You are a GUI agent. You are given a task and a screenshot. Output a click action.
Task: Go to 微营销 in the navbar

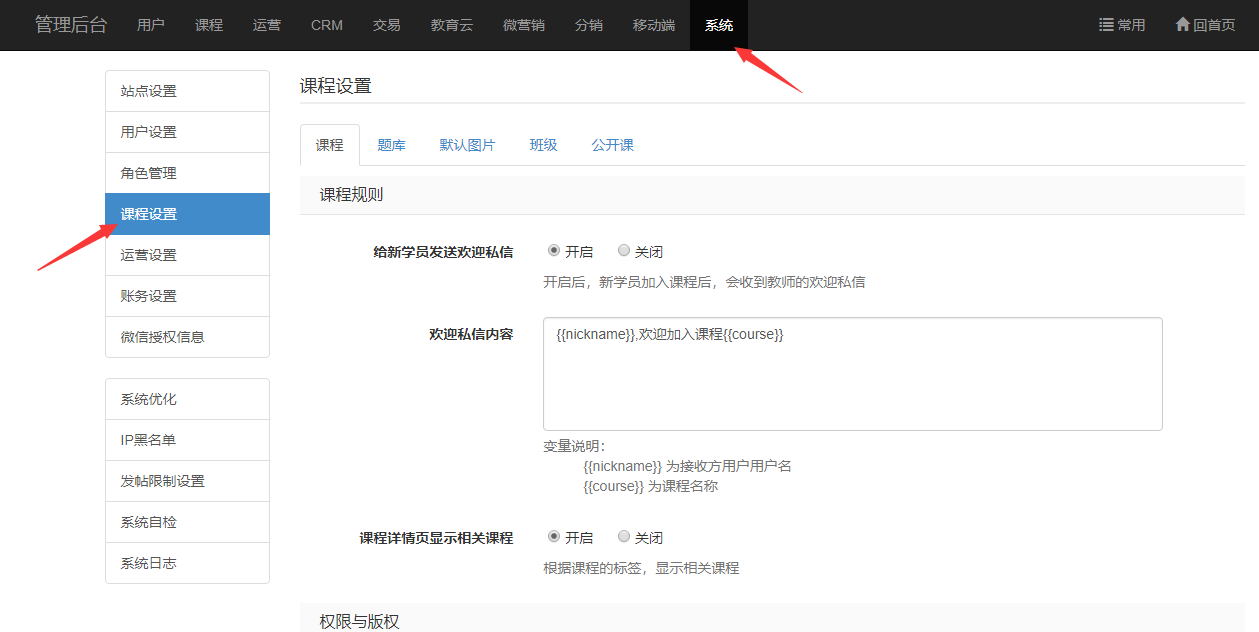pos(524,25)
